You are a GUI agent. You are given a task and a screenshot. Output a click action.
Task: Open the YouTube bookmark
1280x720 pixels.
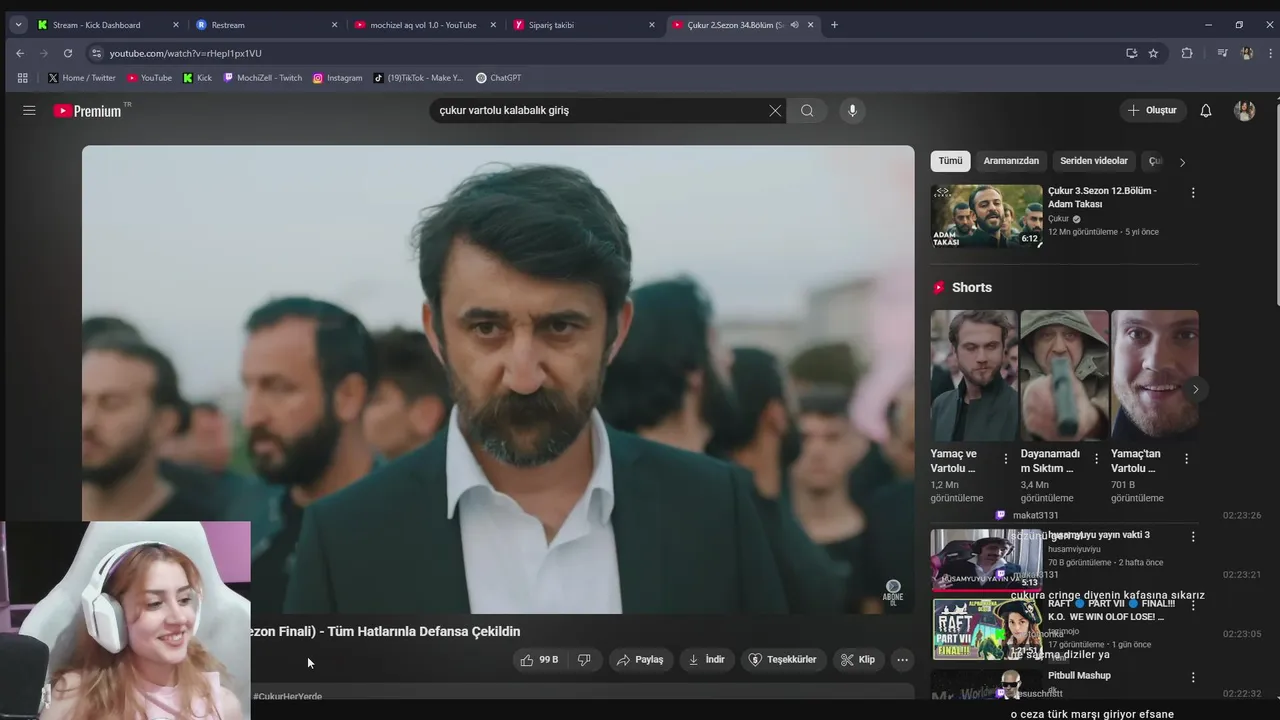tap(149, 78)
